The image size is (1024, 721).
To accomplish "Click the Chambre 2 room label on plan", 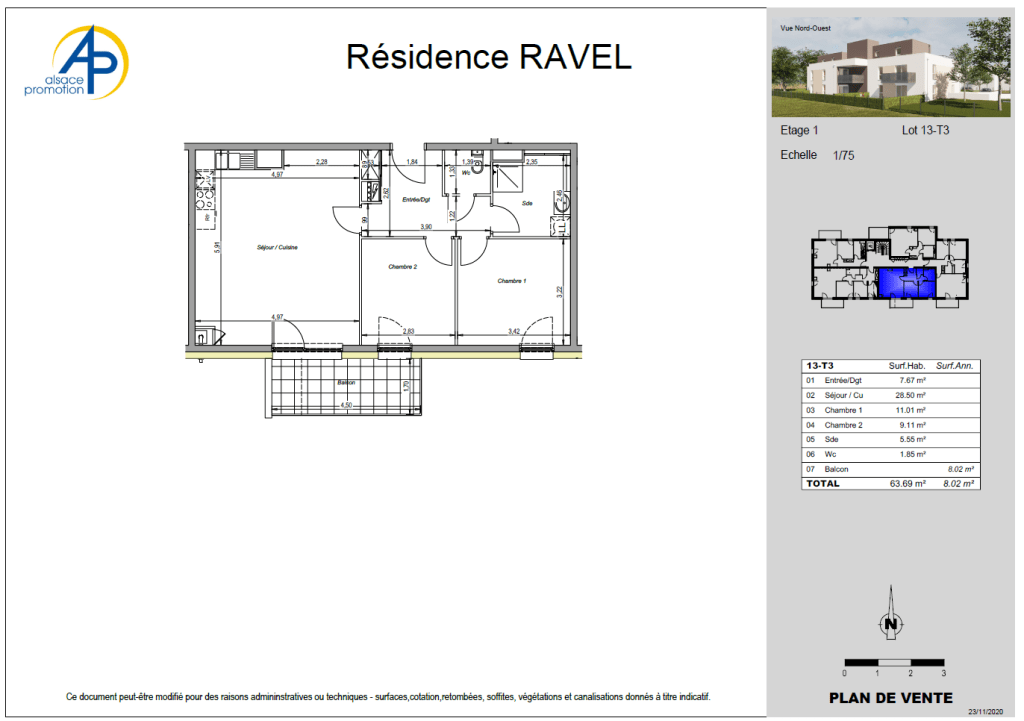I will click(402, 266).
